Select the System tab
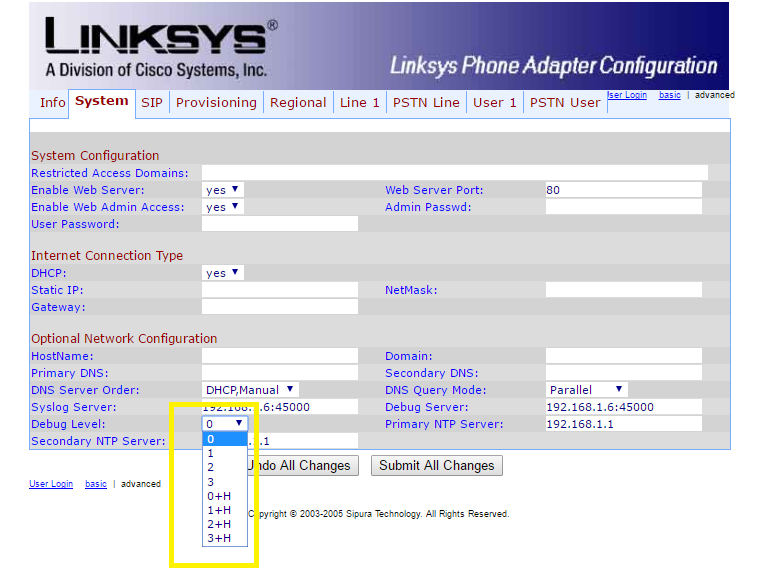 click(x=101, y=101)
